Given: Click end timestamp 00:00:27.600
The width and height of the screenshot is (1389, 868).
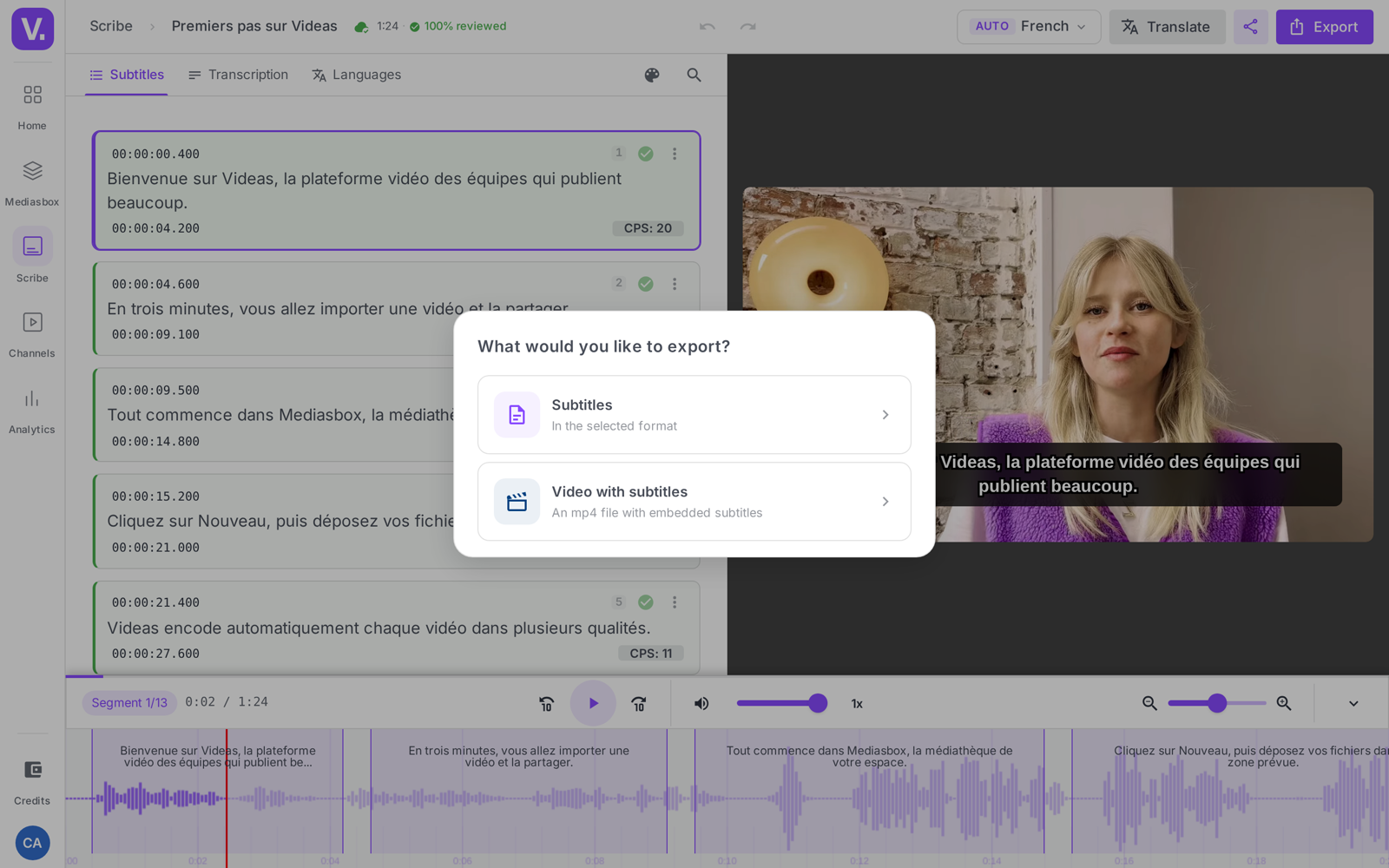Looking at the screenshot, I should click(x=155, y=654).
